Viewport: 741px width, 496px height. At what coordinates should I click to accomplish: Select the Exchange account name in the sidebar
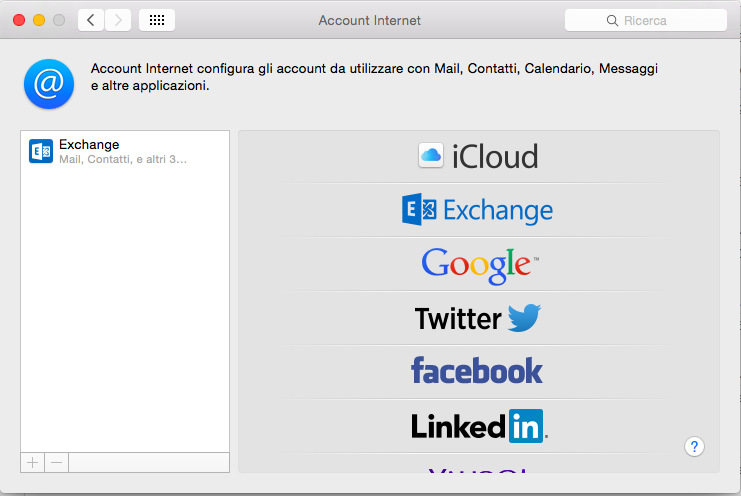[89, 145]
